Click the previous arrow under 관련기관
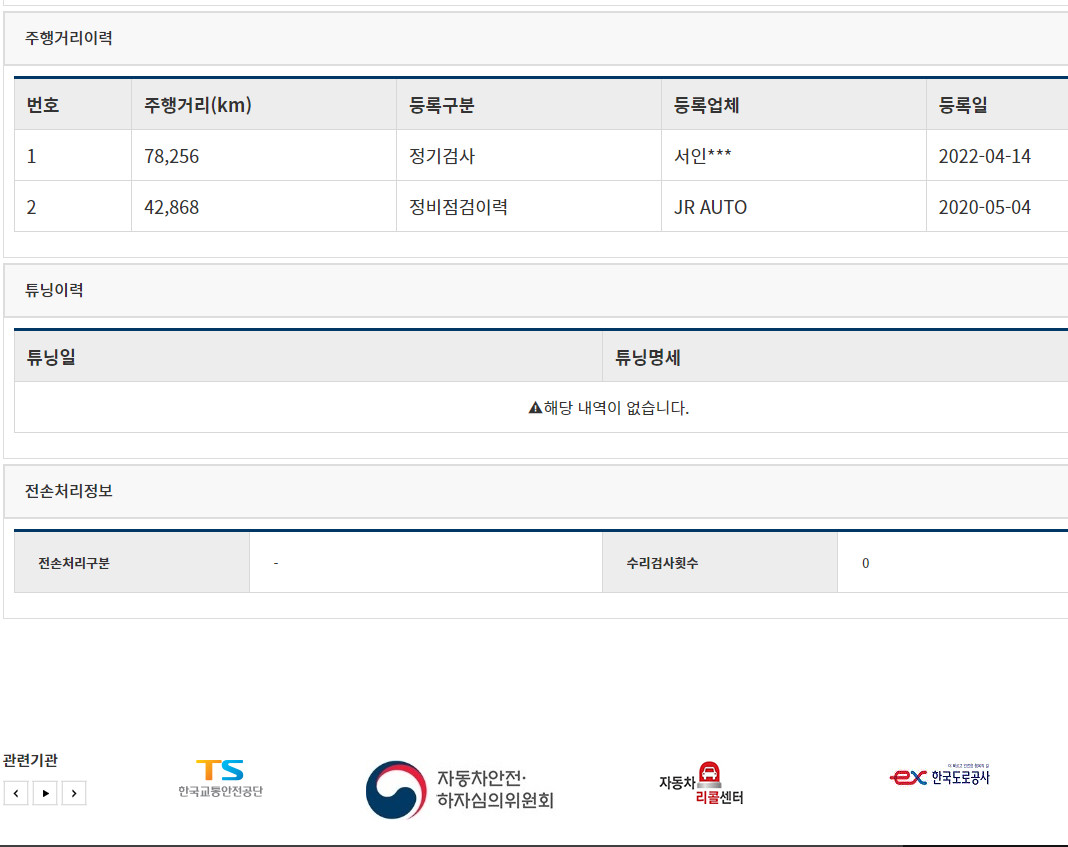The image size is (1068, 847). click(16, 793)
